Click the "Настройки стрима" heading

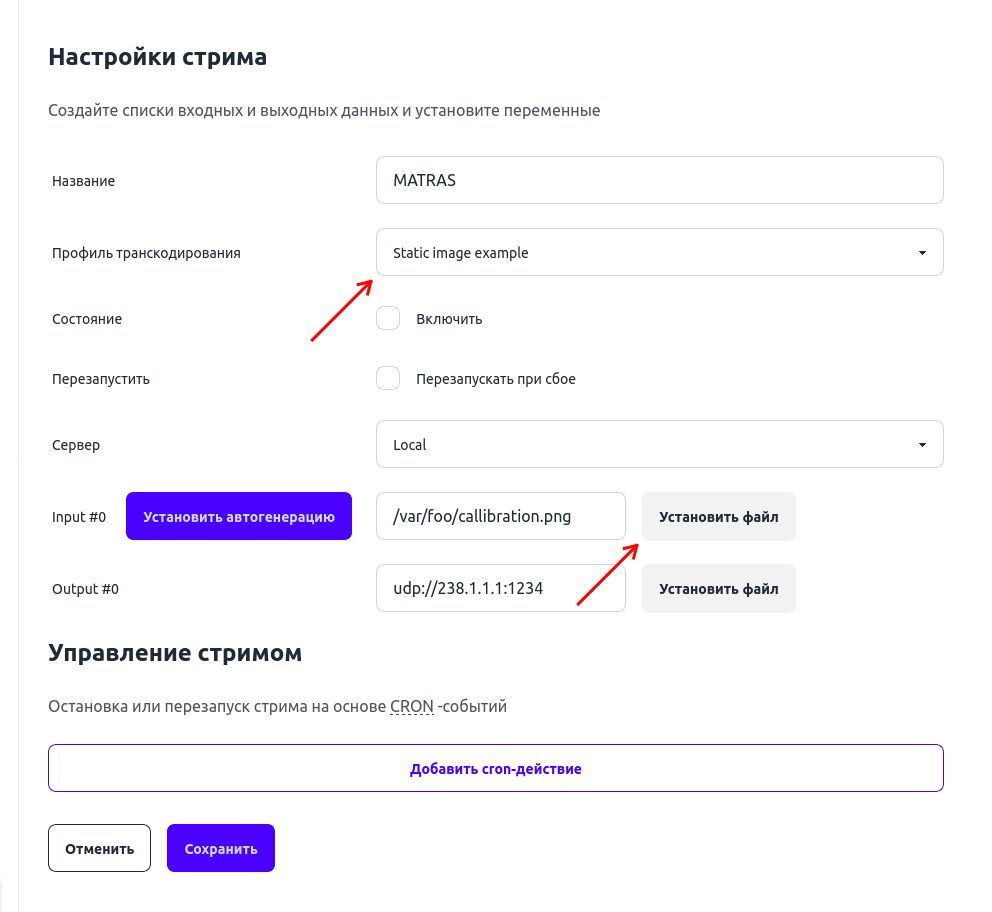tap(157, 57)
